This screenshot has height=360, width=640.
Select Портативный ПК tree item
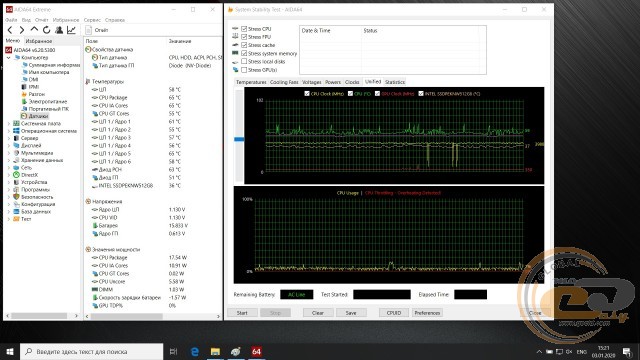(49, 109)
